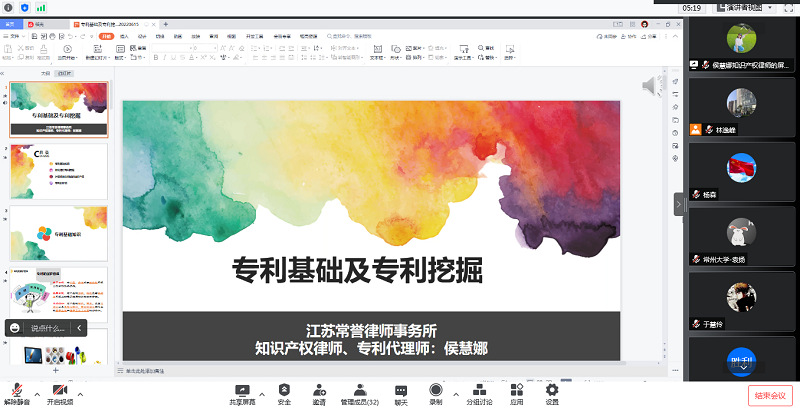This screenshot has height=408, width=800.
Task: Collapse the chat input bar arrow
Action: pos(79,328)
